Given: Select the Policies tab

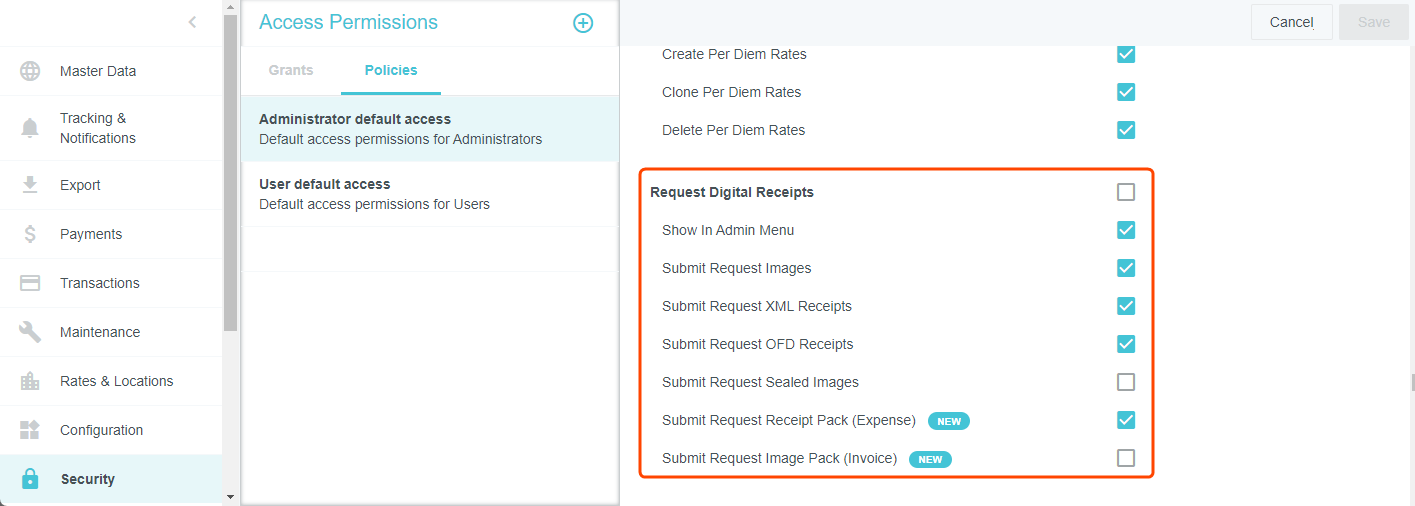Looking at the screenshot, I should click(391, 70).
